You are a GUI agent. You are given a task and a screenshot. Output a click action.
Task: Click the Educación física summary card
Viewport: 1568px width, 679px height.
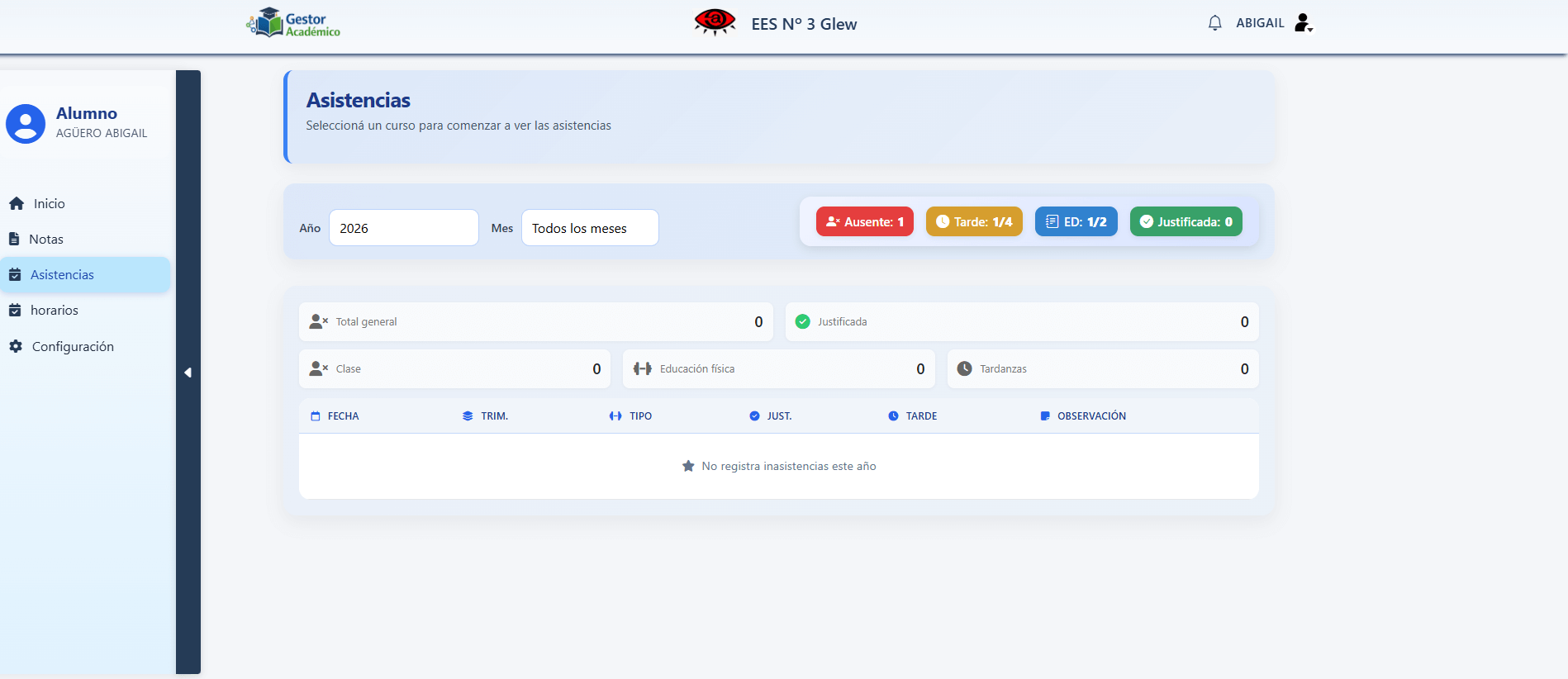(x=778, y=369)
